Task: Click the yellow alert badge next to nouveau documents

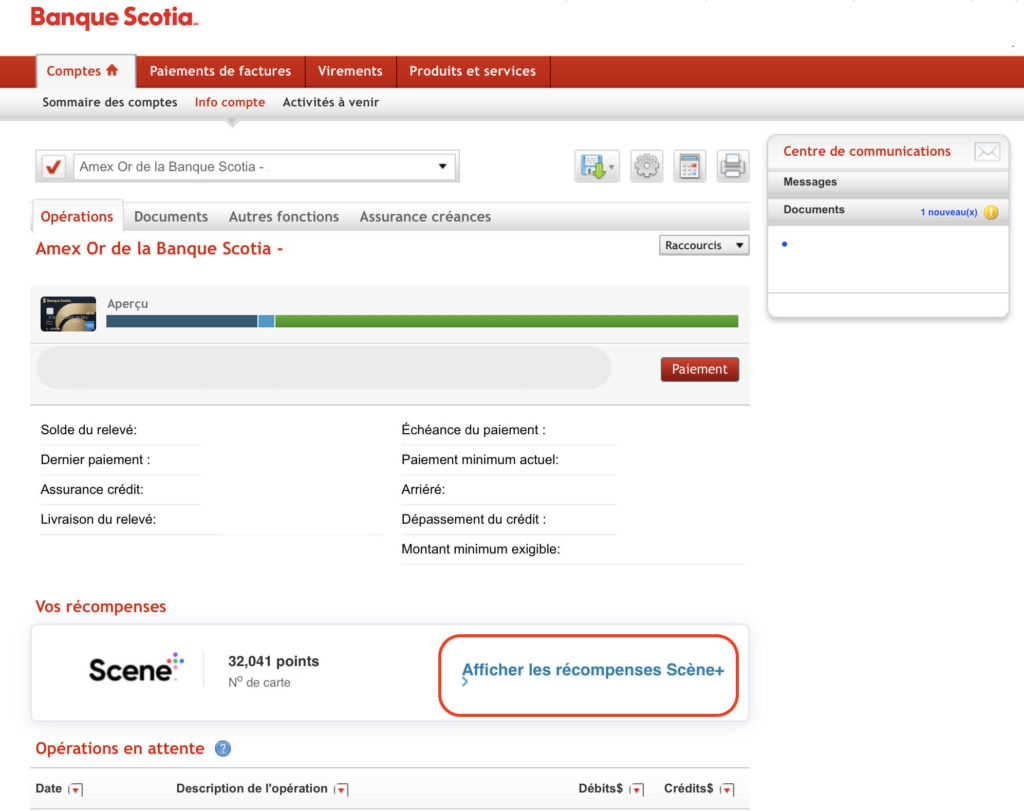Action: [x=988, y=211]
